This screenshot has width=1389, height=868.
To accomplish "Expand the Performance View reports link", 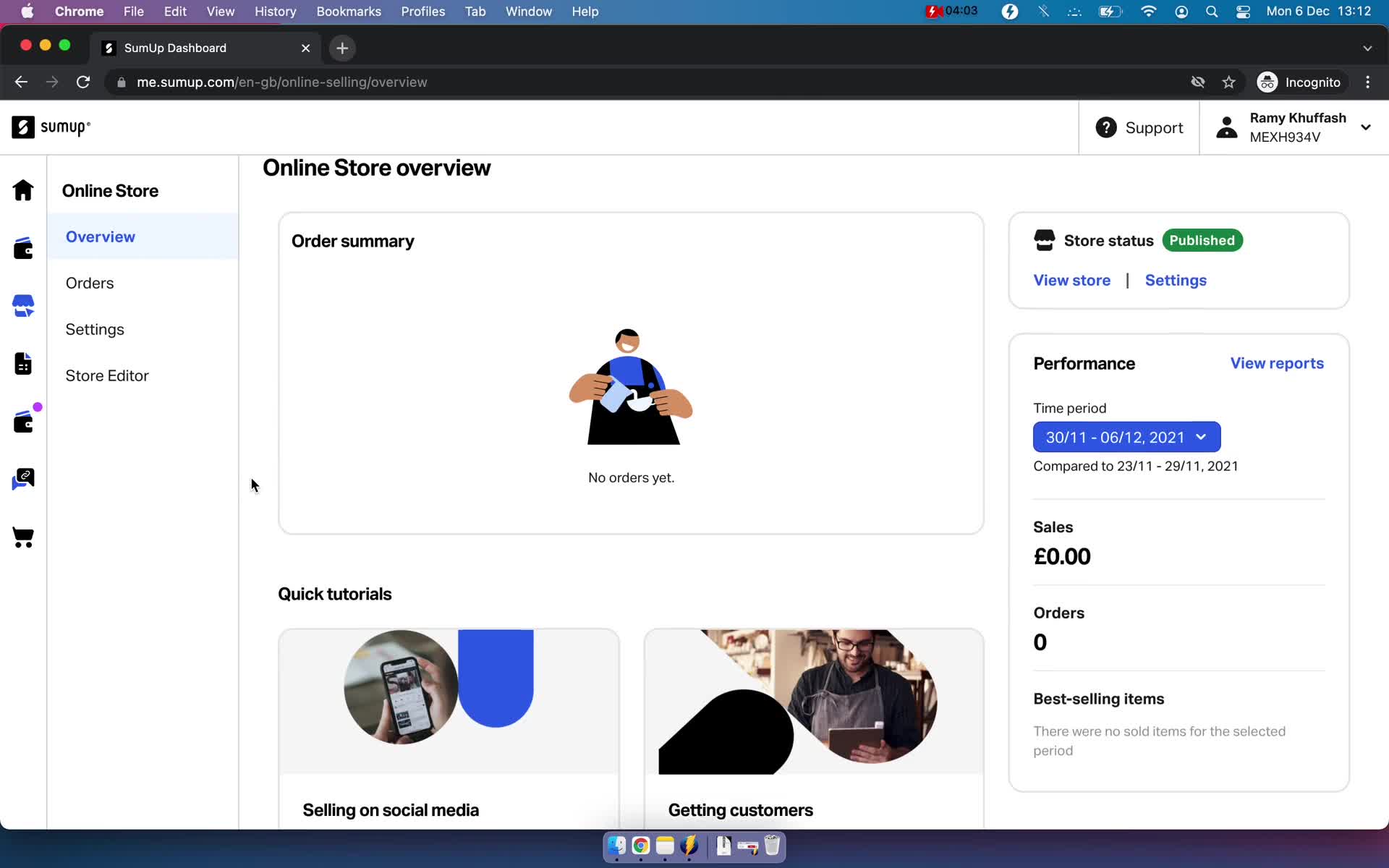I will click(1277, 363).
